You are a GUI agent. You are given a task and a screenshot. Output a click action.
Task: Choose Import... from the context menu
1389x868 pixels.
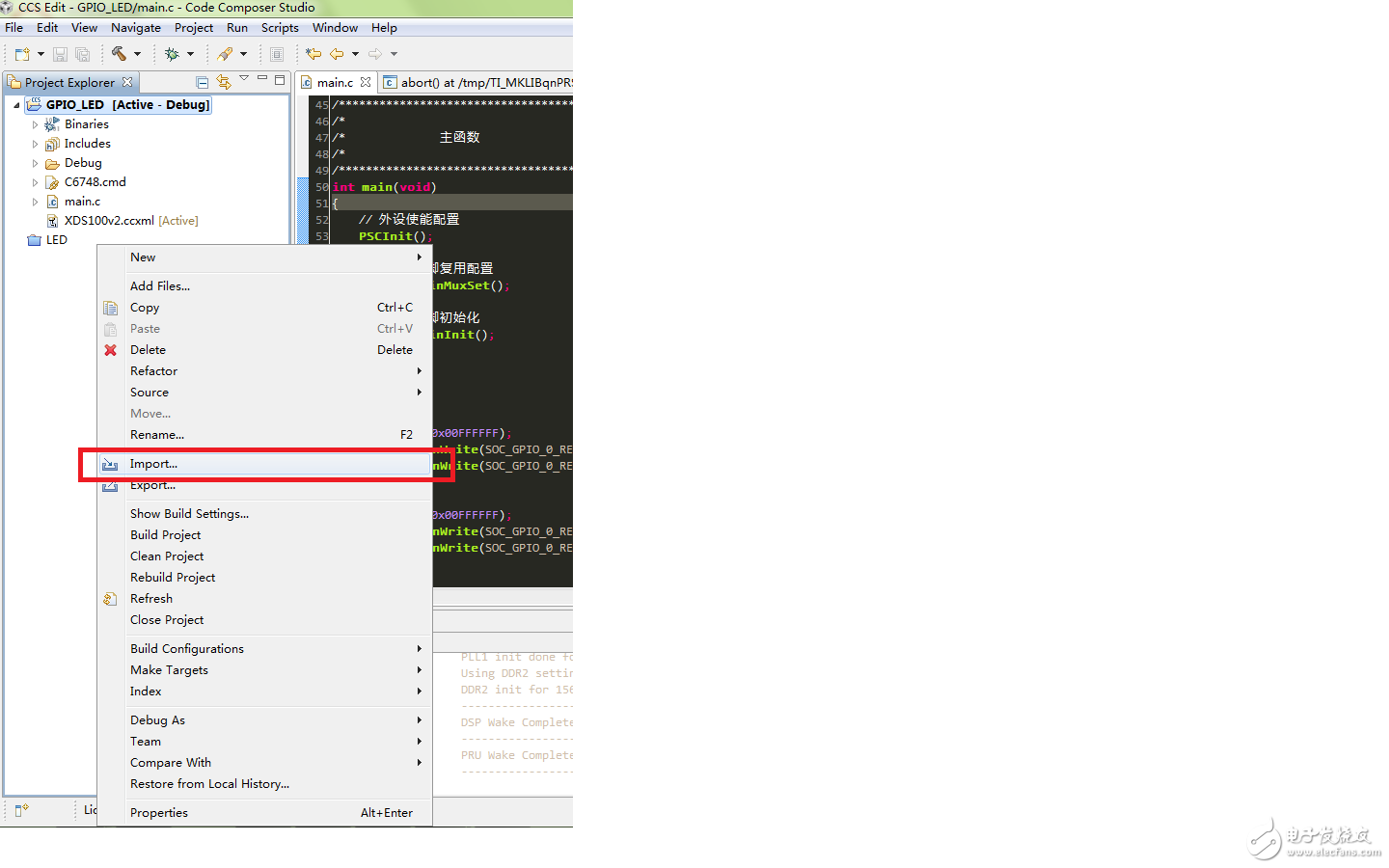click(x=264, y=464)
